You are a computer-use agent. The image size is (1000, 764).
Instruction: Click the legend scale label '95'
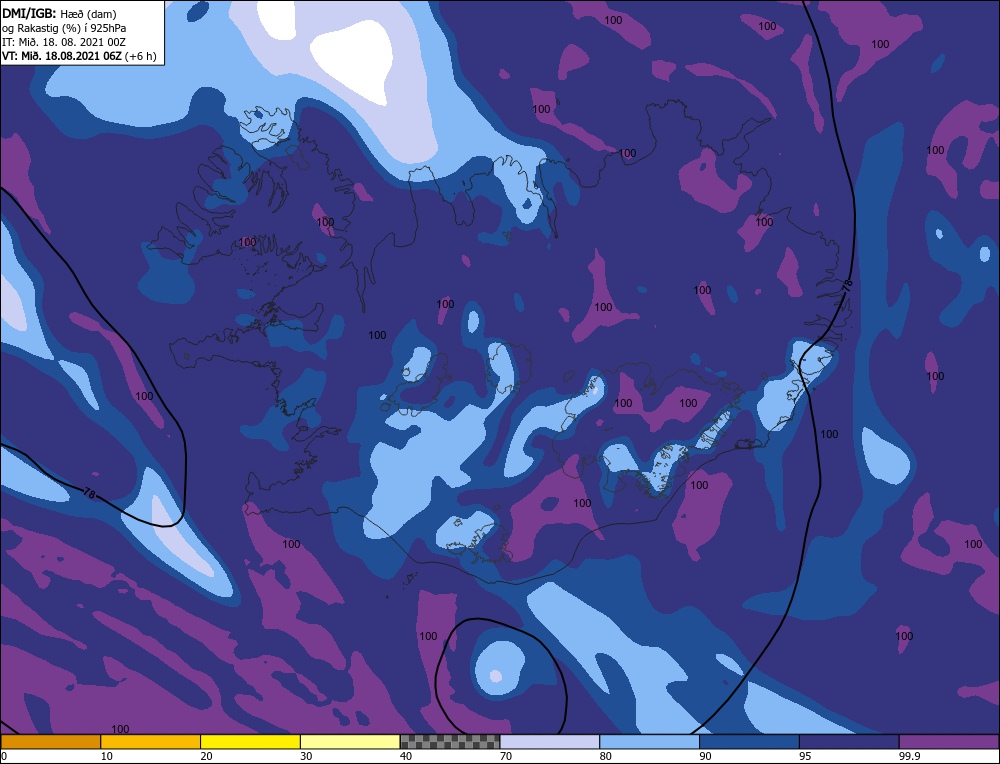click(805, 756)
